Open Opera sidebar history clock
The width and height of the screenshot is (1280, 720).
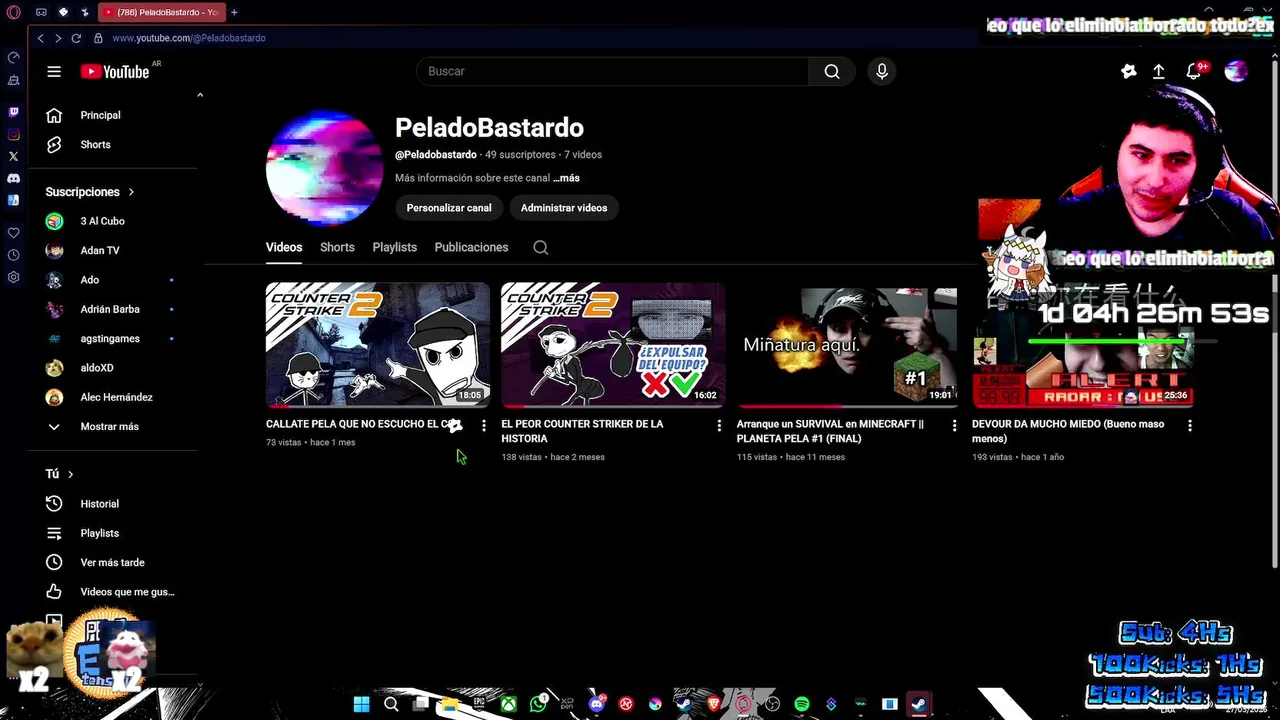coord(13,255)
